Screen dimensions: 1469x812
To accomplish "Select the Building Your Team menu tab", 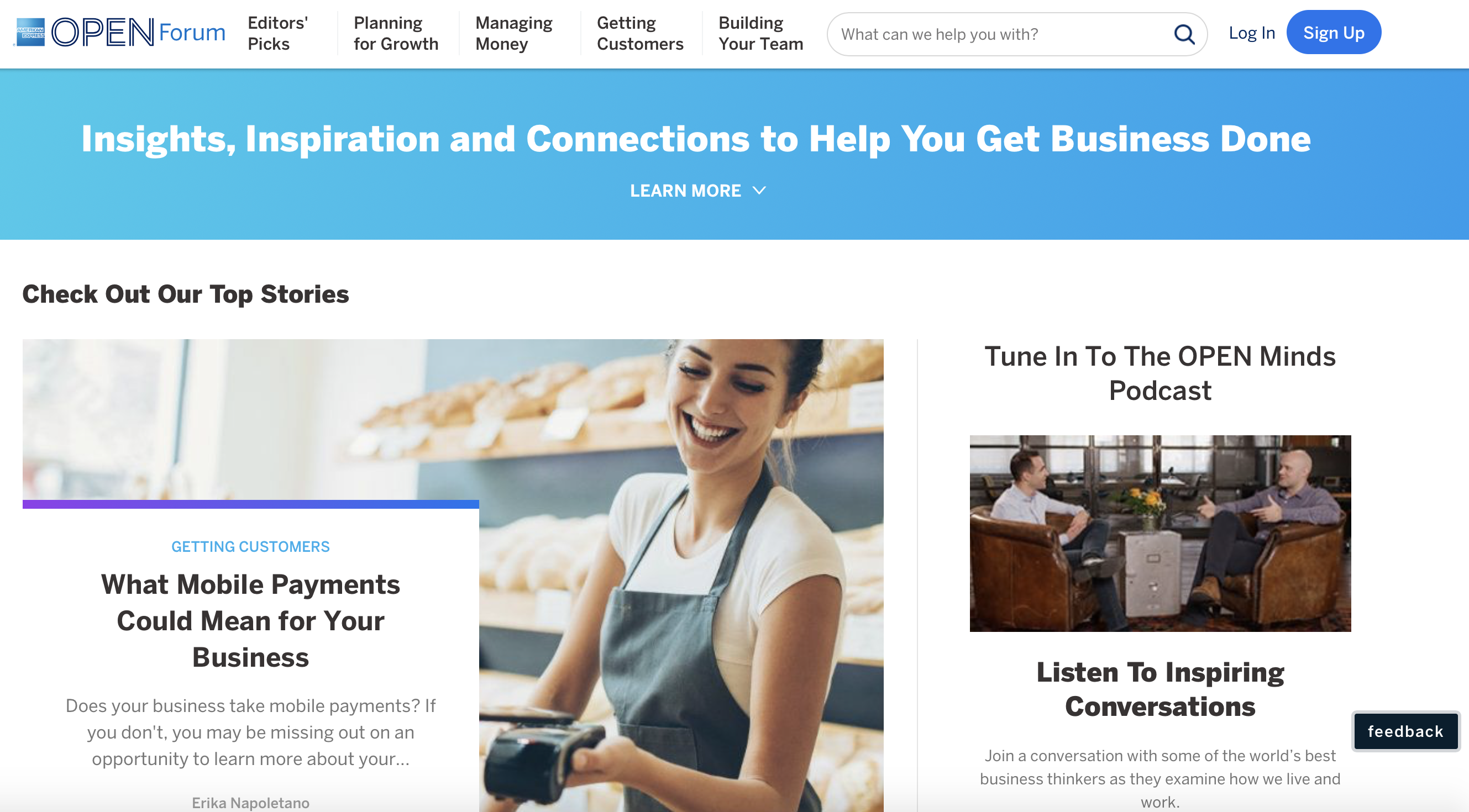I will (x=761, y=33).
